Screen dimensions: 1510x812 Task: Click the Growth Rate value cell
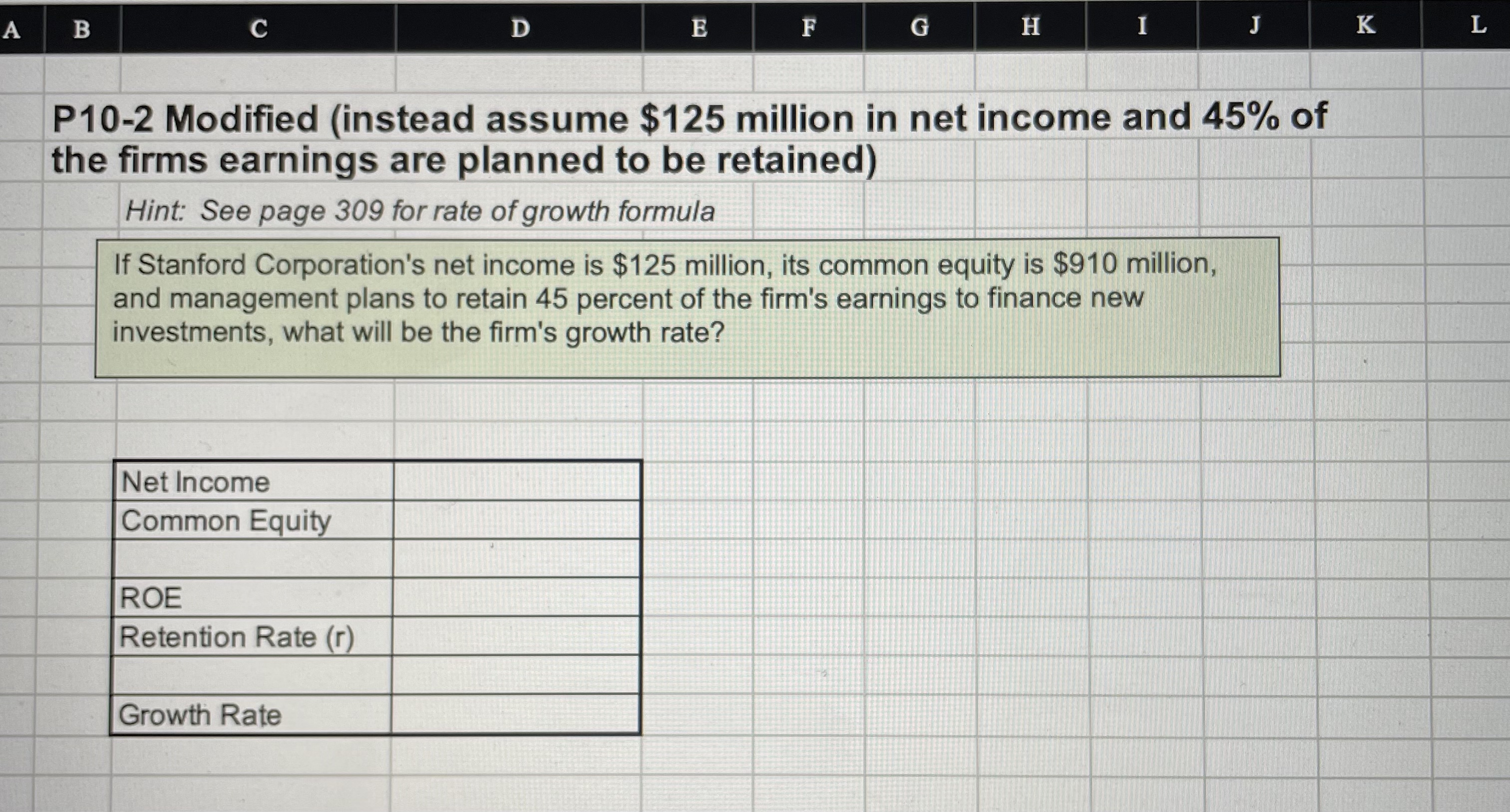(515, 715)
